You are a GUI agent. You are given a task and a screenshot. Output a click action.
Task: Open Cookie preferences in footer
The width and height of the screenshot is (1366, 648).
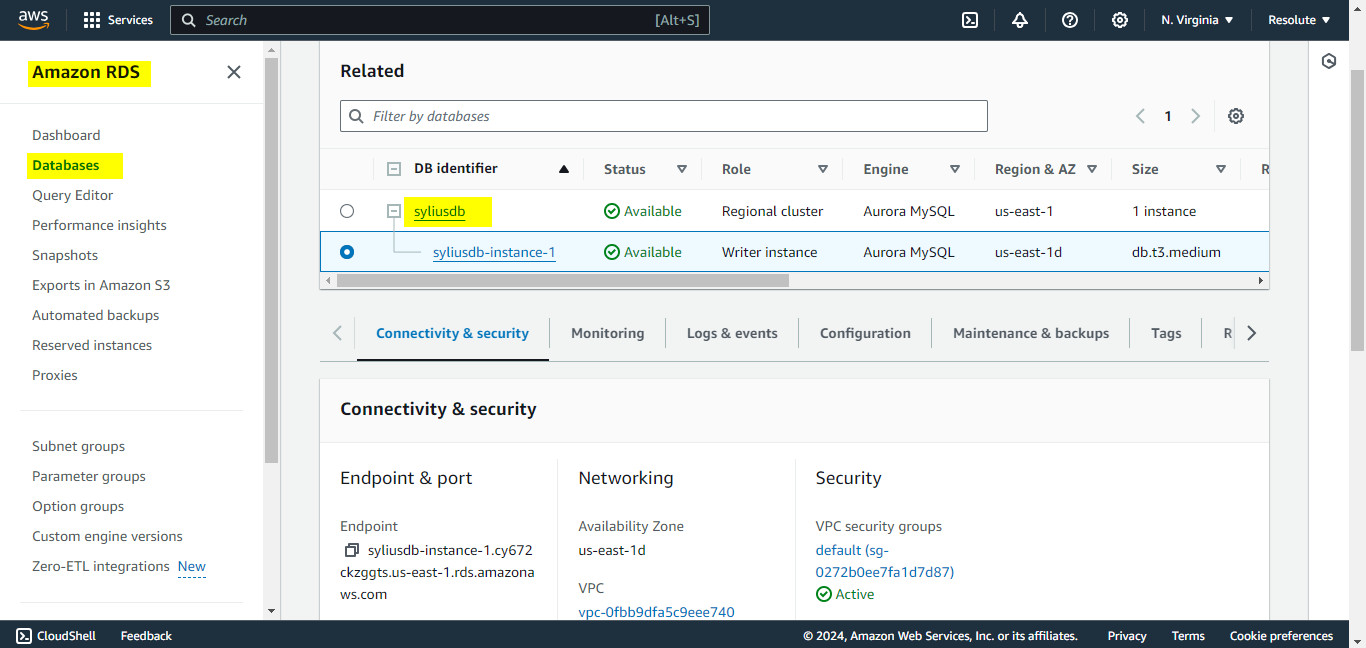tap(1281, 636)
